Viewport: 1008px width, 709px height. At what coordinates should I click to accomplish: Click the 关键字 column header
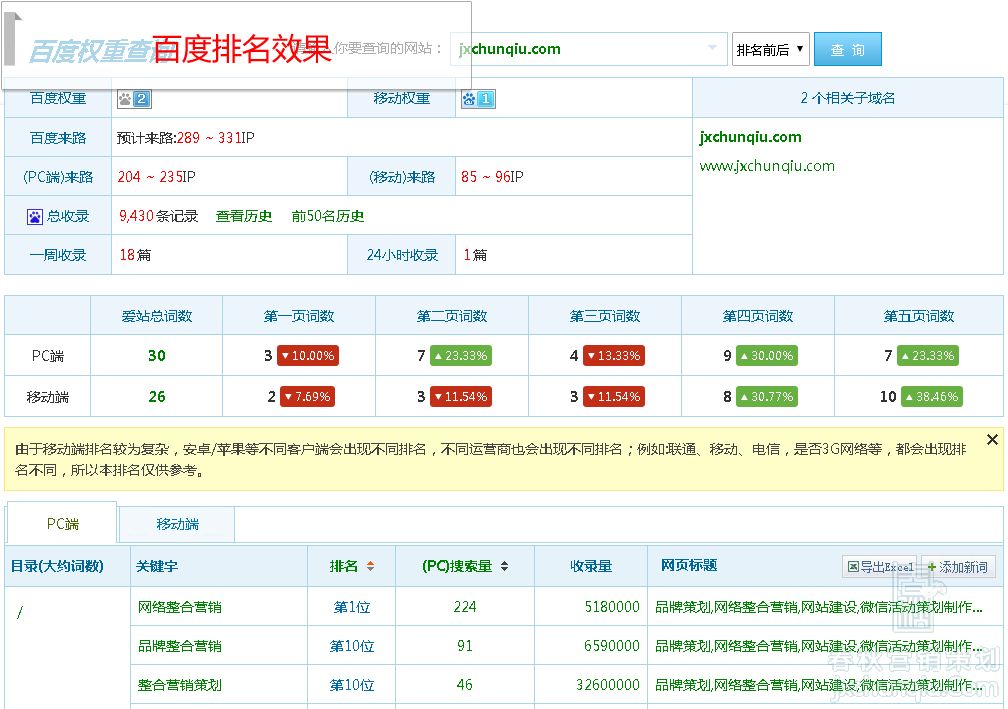[x=157, y=566]
